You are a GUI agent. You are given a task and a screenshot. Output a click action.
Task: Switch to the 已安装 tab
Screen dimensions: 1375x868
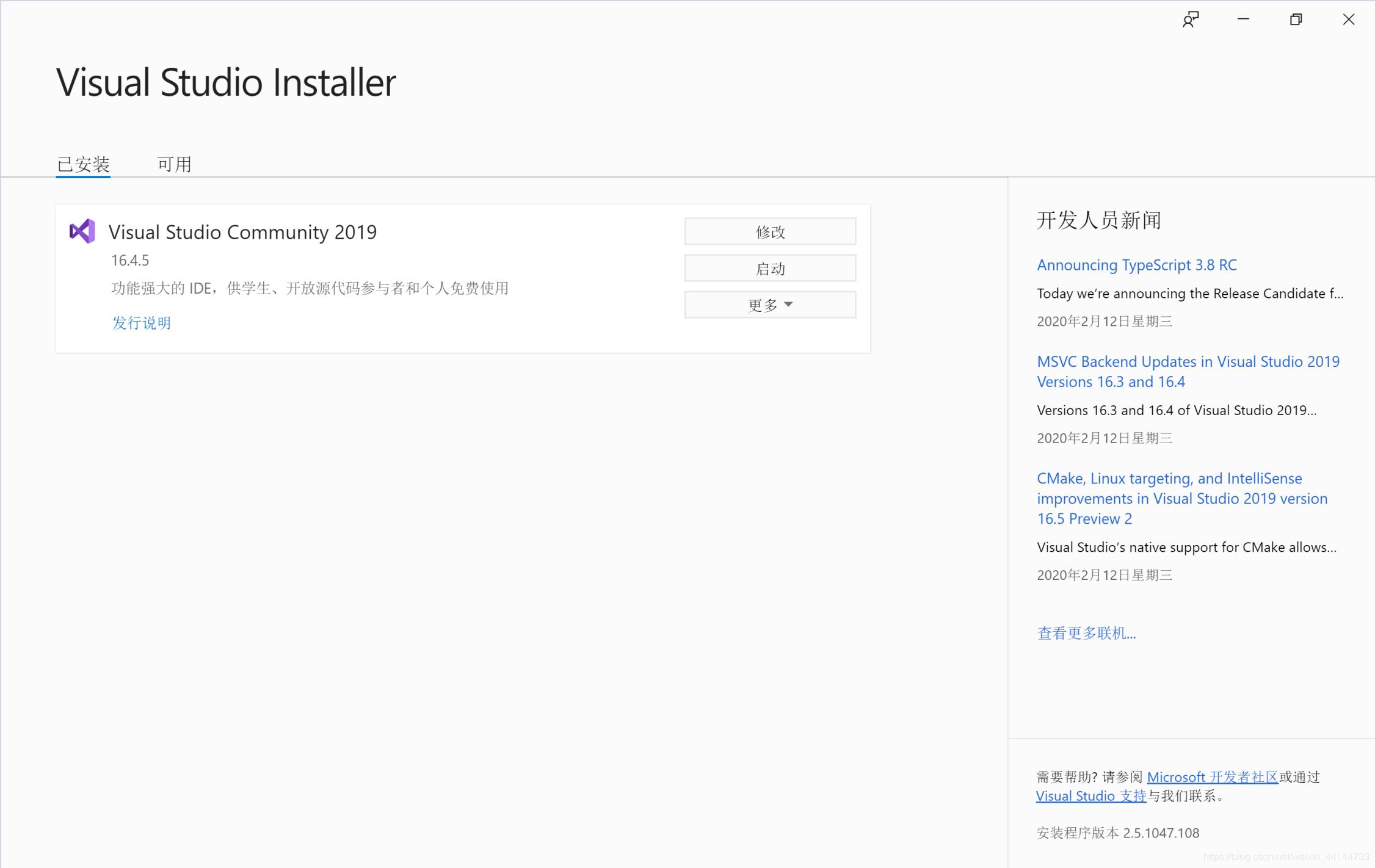[x=83, y=164]
